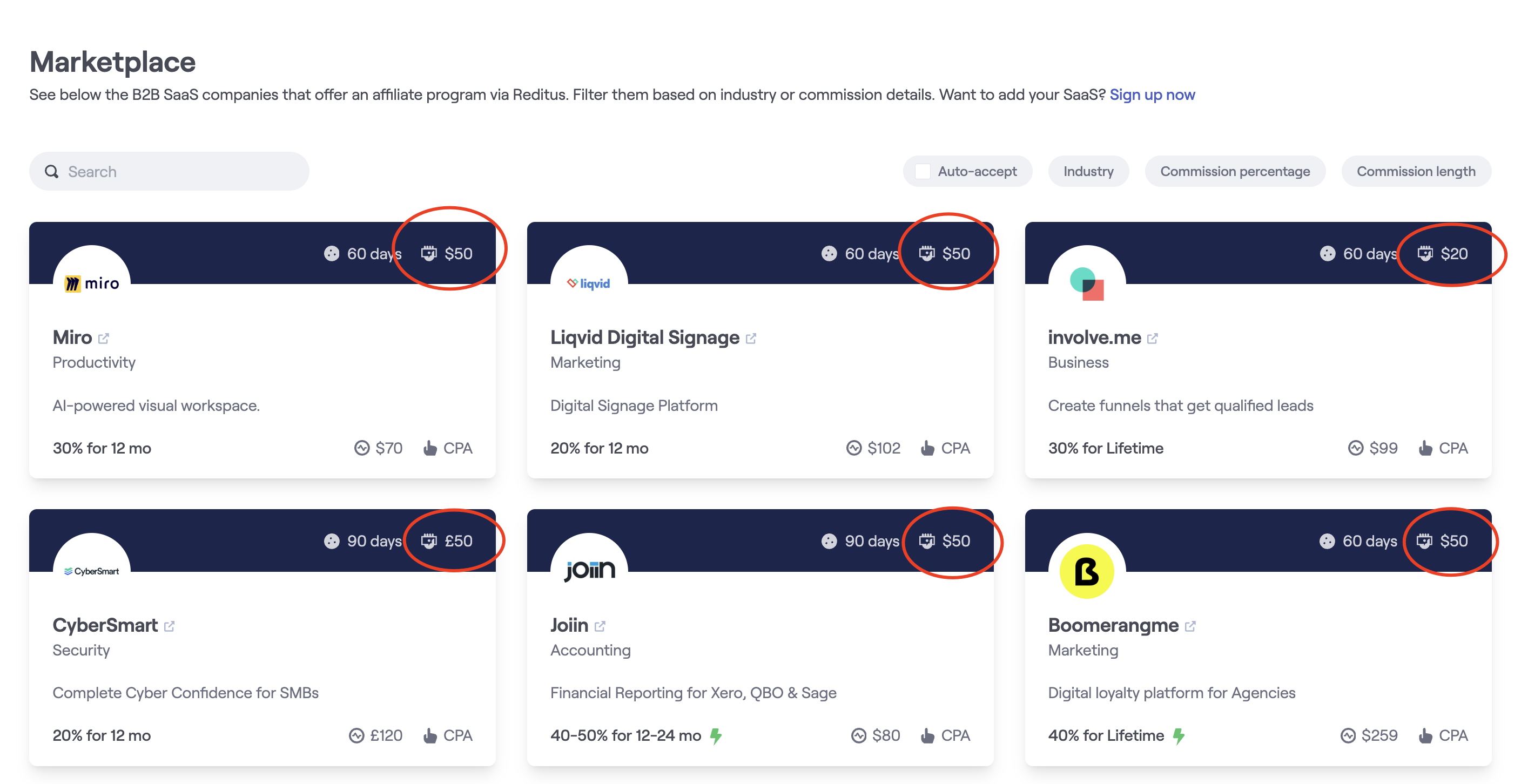Toggle the Auto-accept checkbox
Screen dimensions: 1521x784
(923, 171)
